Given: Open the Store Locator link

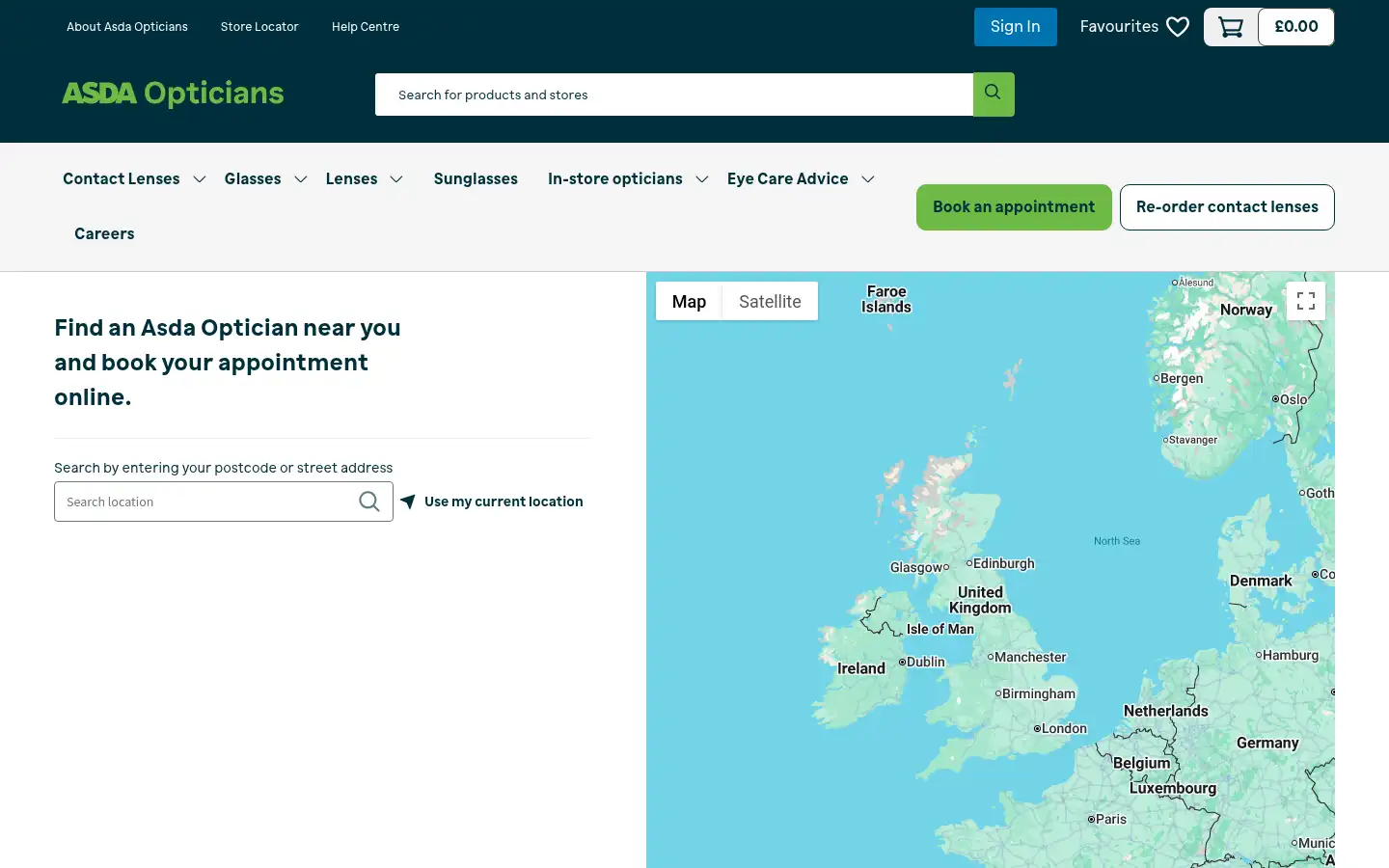Looking at the screenshot, I should 259,27.
